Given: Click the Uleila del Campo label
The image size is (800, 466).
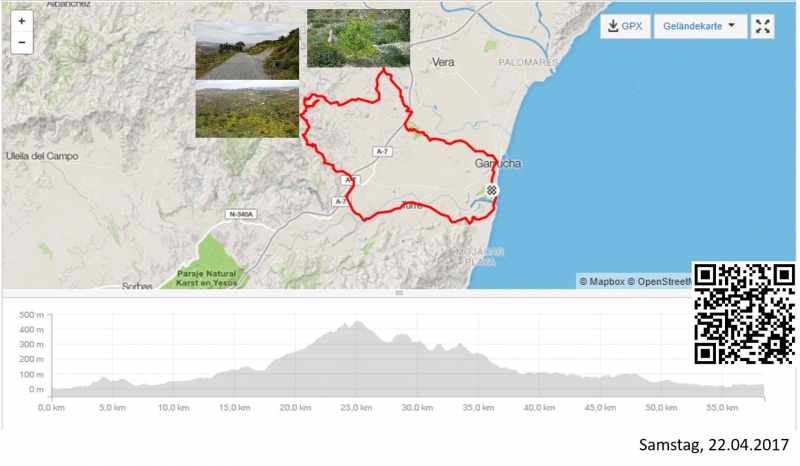Looking at the screenshot, I should pyautogui.click(x=41, y=156).
